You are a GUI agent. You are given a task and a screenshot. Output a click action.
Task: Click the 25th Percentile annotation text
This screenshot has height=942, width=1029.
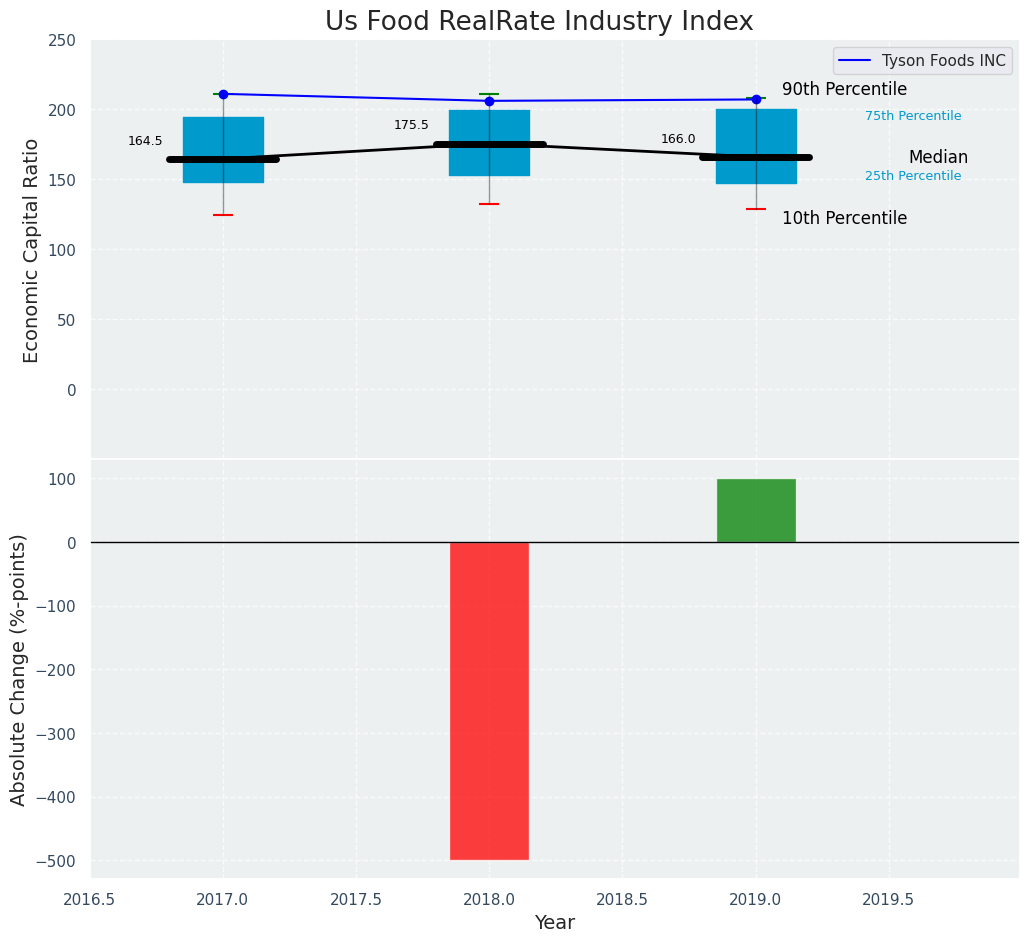pyautogui.click(x=913, y=176)
